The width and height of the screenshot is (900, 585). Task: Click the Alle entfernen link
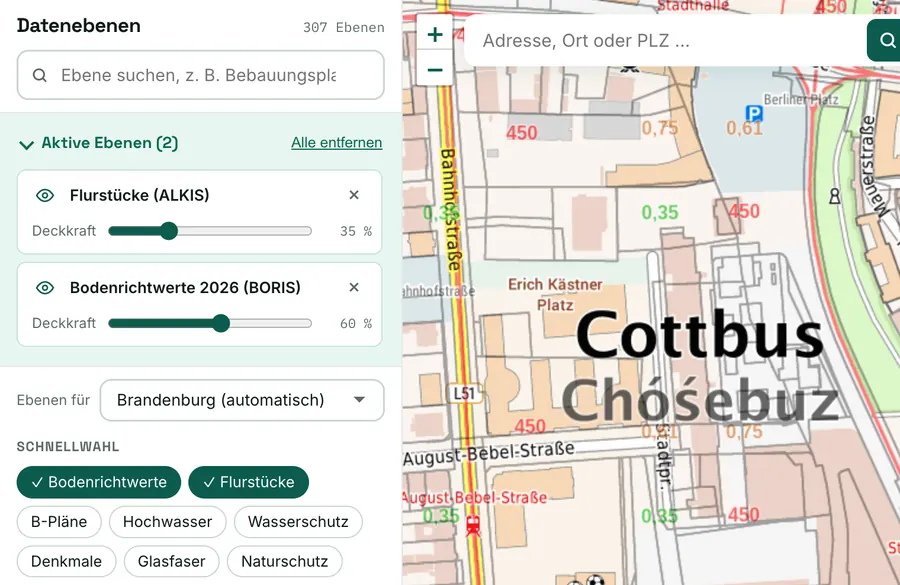pyautogui.click(x=336, y=142)
